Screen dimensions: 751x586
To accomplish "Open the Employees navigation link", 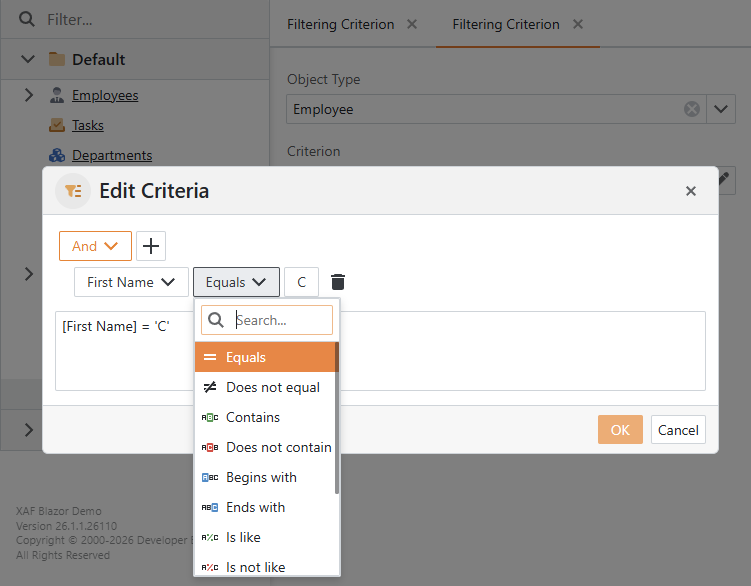I will (x=105, y=95).
